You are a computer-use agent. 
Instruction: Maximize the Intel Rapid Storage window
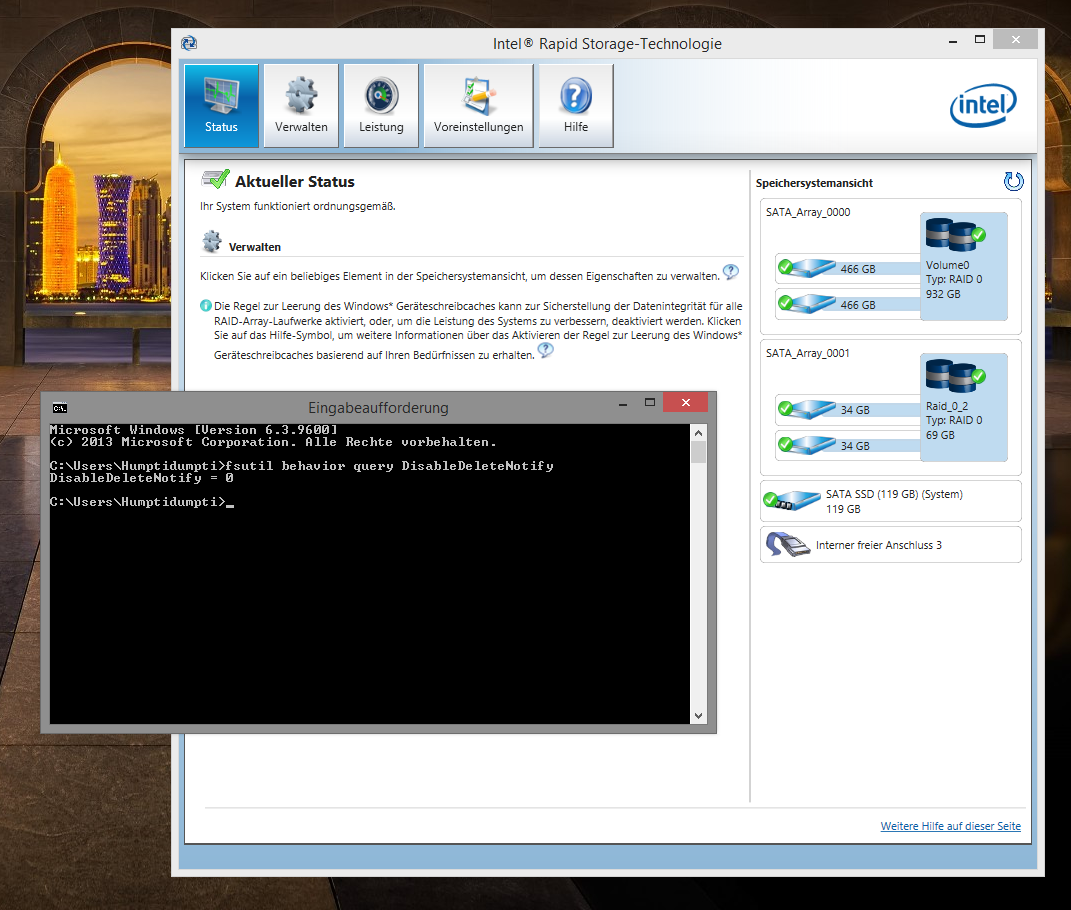(x=979, y=40)
